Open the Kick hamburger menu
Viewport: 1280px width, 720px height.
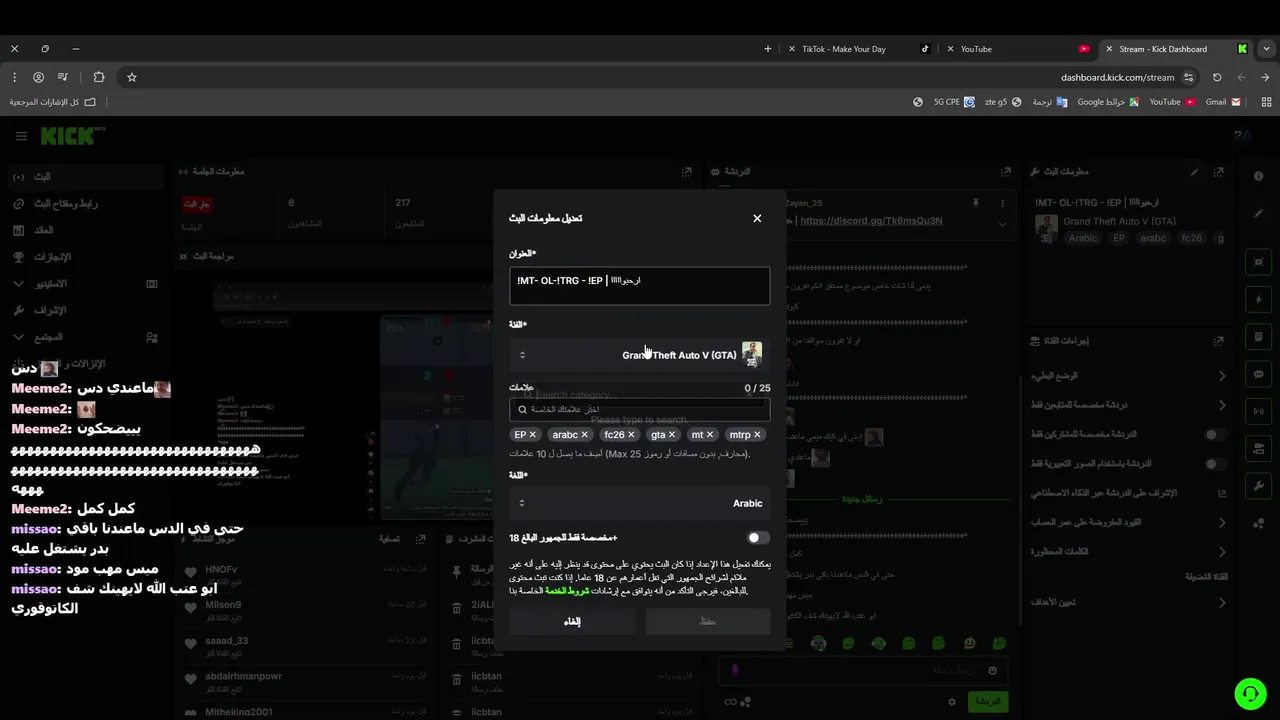click(x=21, y=136)
